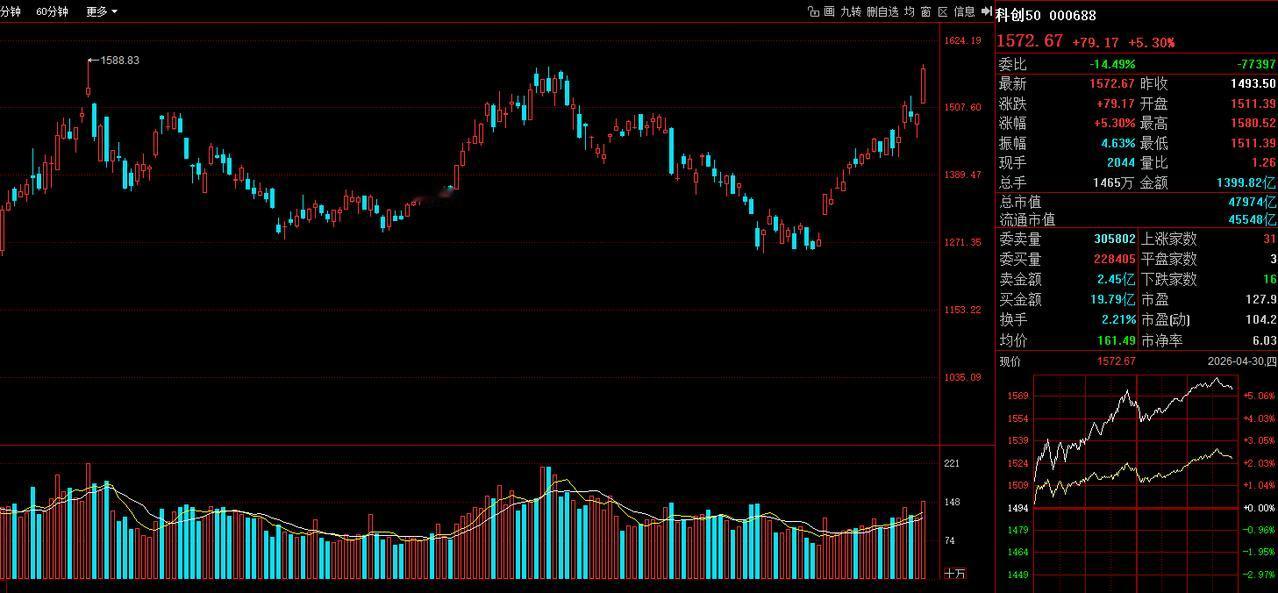The image size is (1278, 593).
Task: Click the 0.00% baseline label on mini chart
Action: (x=1259, y=508)
